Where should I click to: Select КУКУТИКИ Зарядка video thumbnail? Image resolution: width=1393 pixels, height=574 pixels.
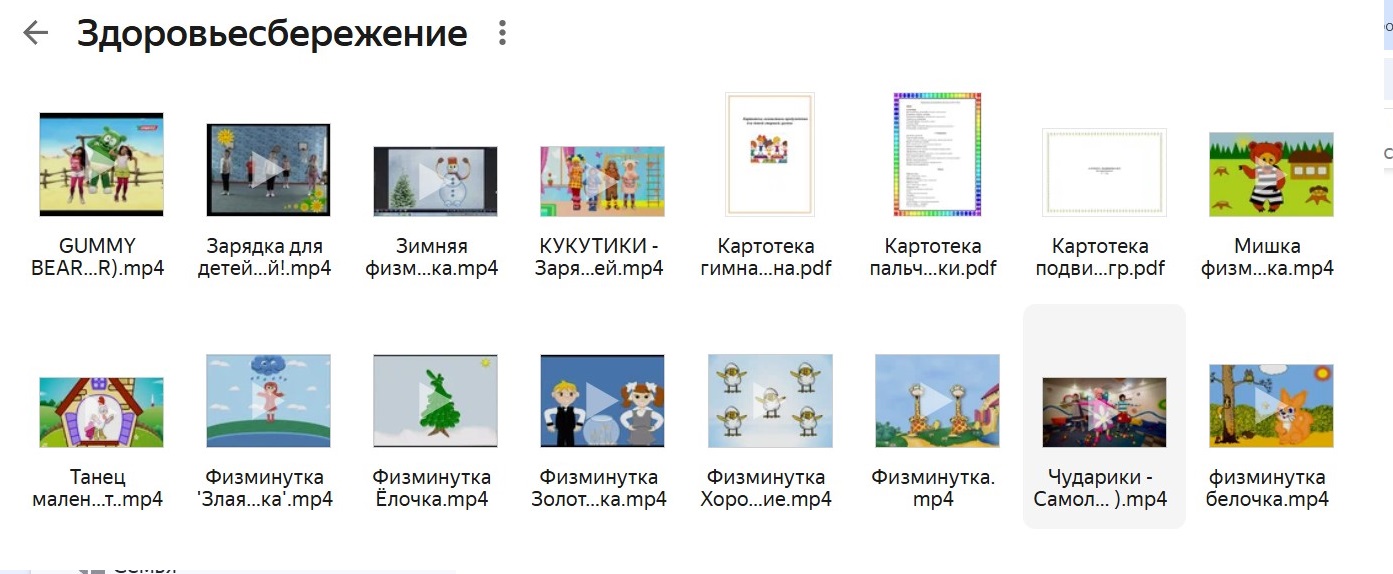click(x=602, y=181)
